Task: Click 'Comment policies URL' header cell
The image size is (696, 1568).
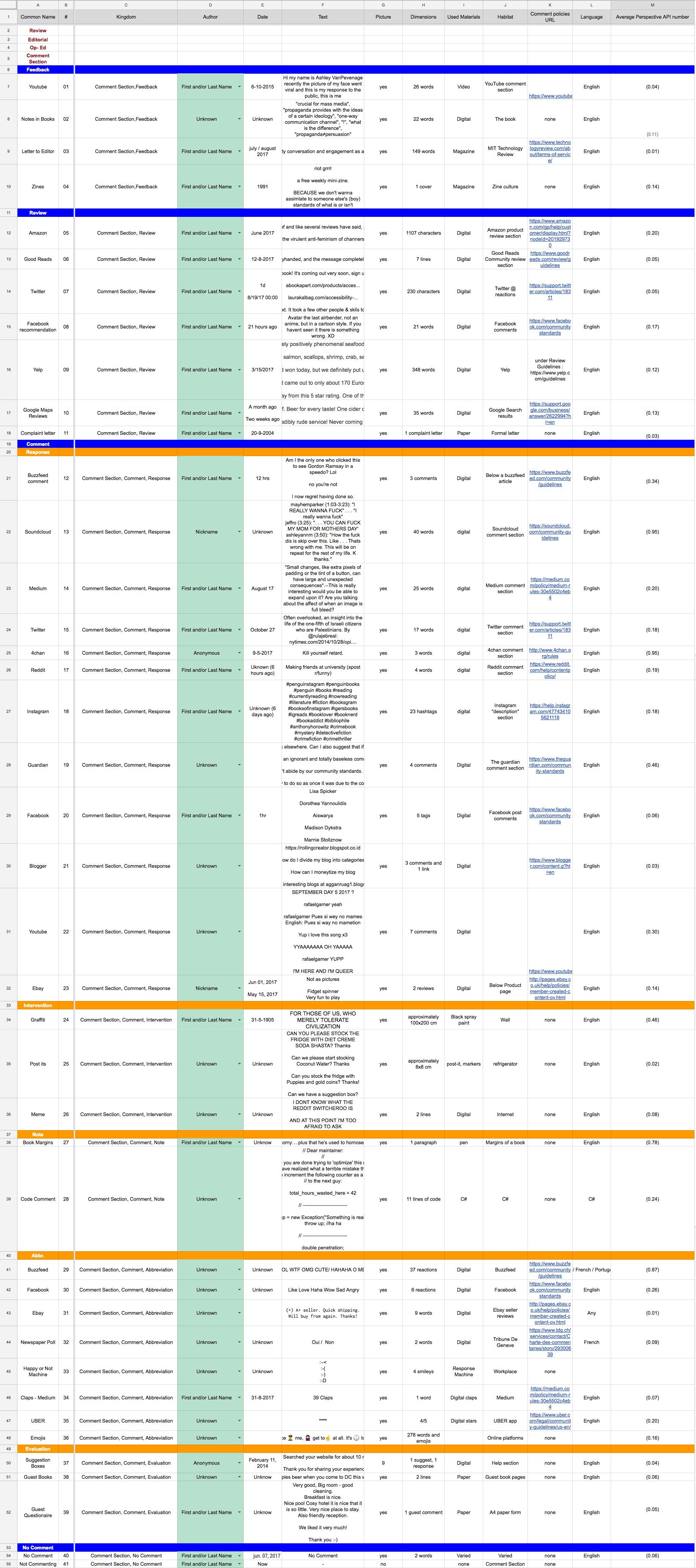Action: (550, 17)
